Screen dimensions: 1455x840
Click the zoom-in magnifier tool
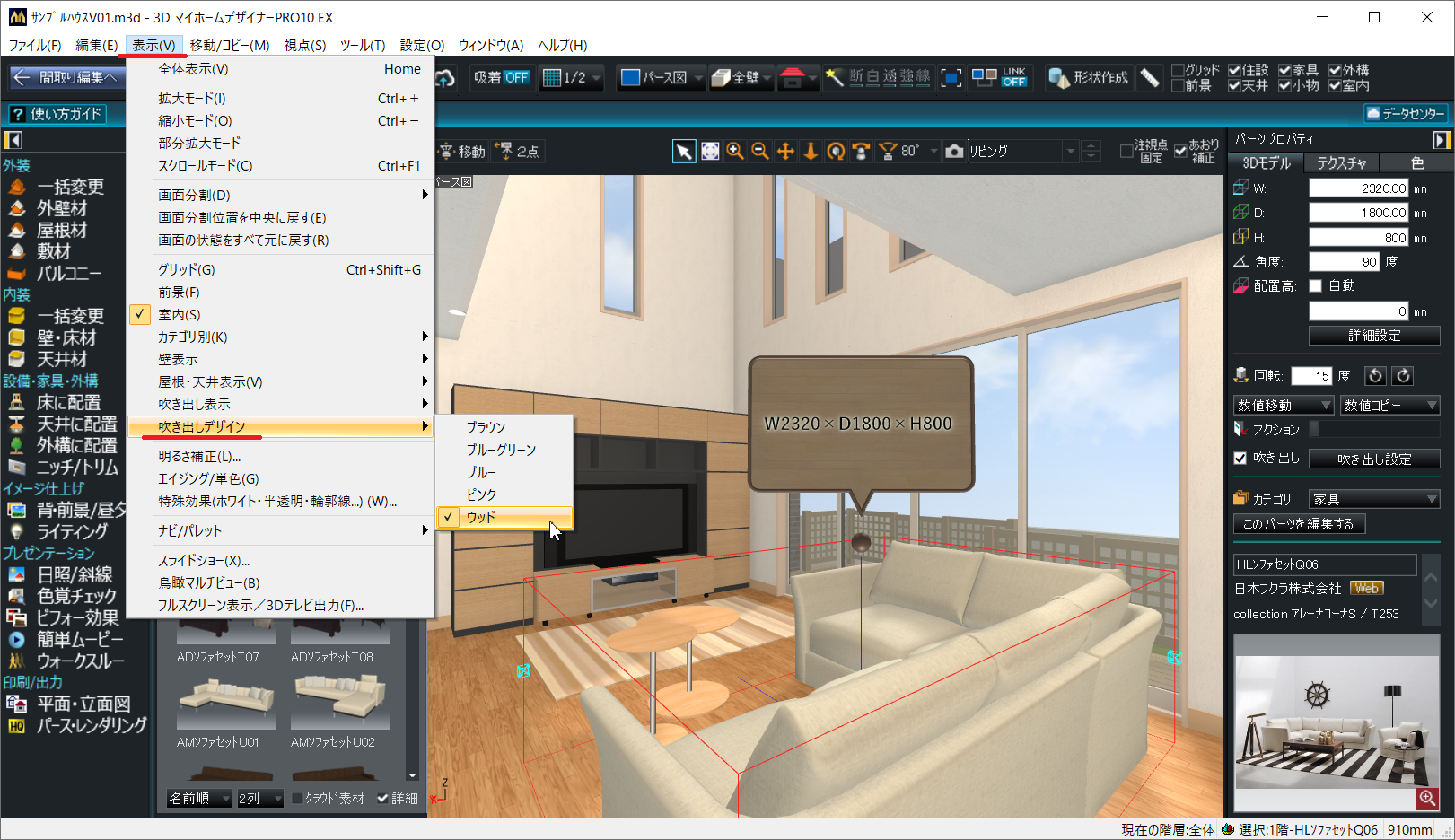[735, 152]
